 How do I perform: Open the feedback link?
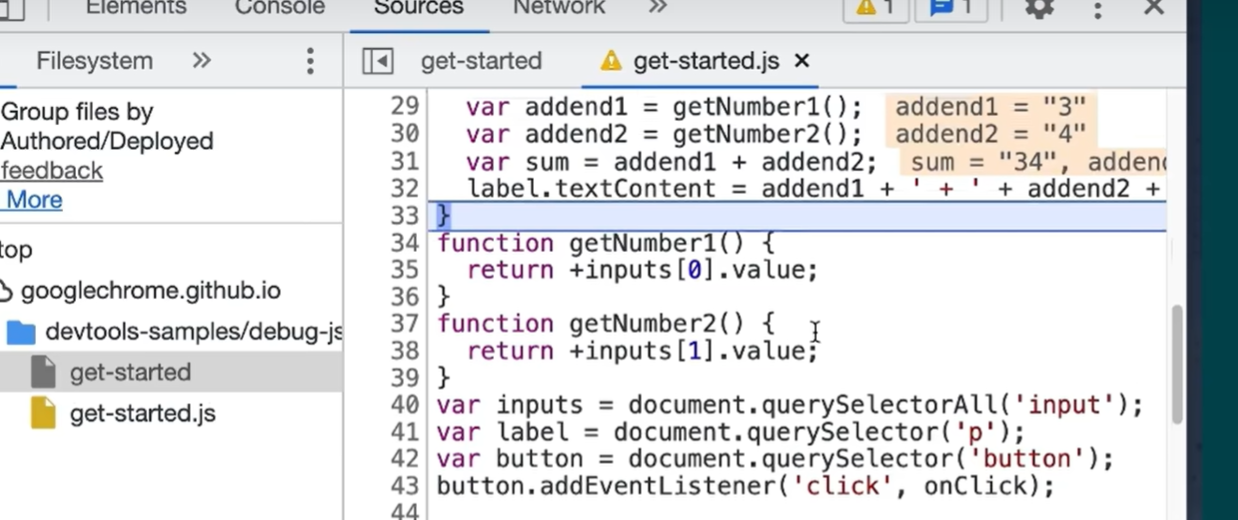(x=52, y=171)
